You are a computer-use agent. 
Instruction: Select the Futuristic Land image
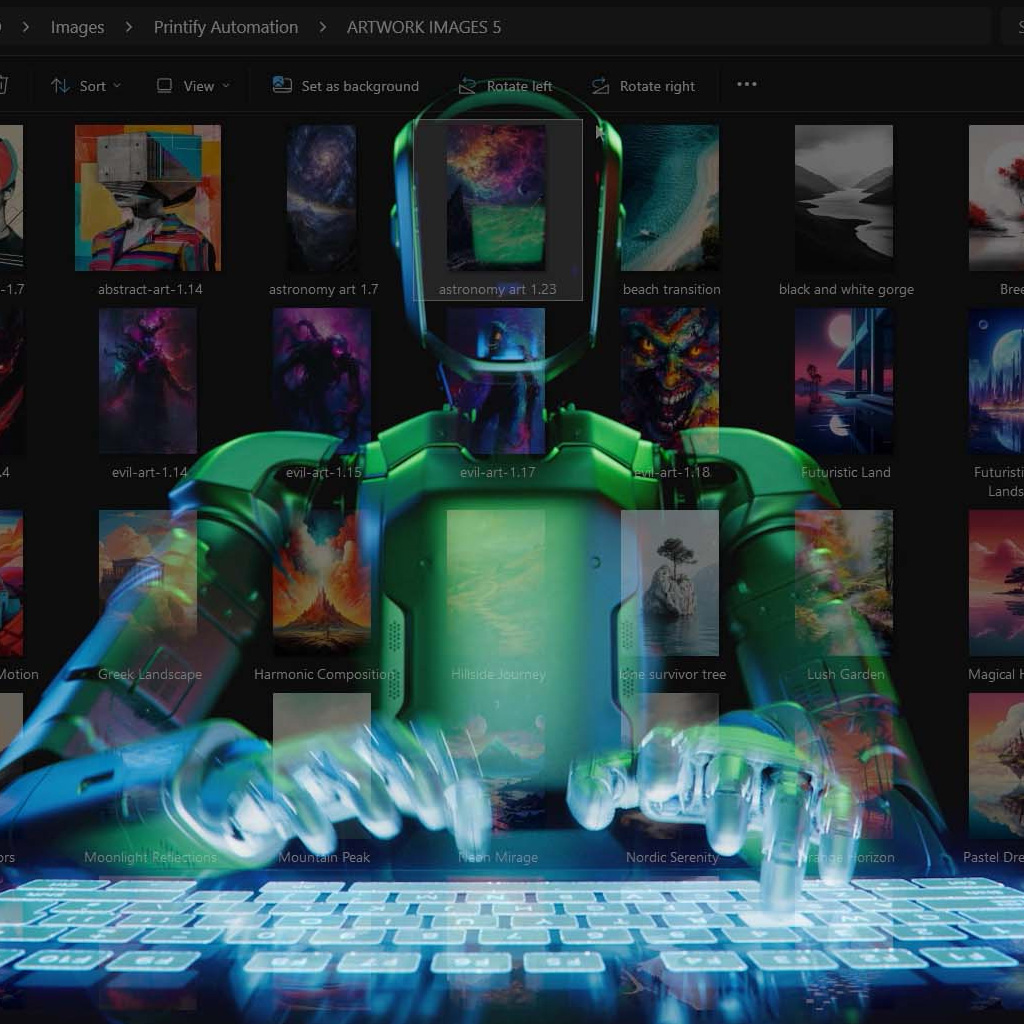(844, 380)
